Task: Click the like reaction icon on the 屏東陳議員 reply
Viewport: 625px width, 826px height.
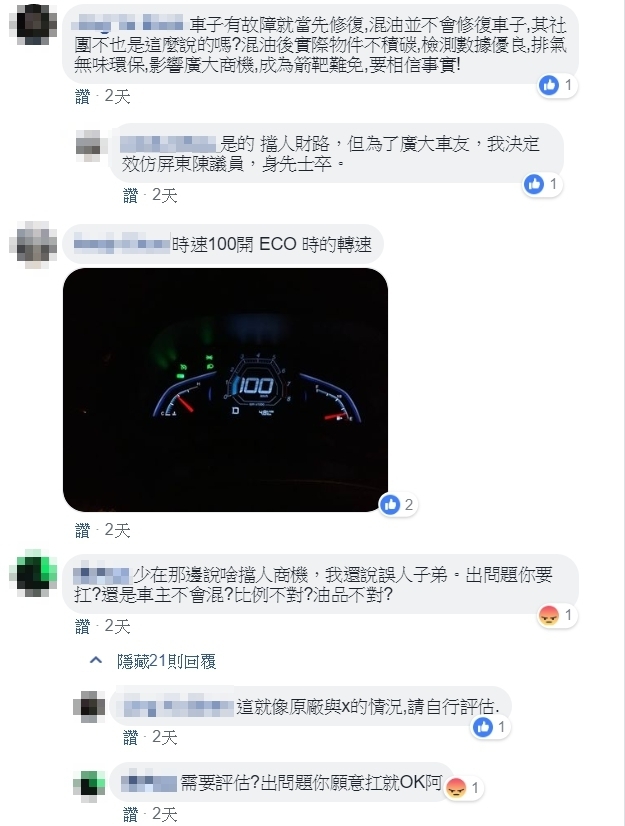Action: pos(534,184)
